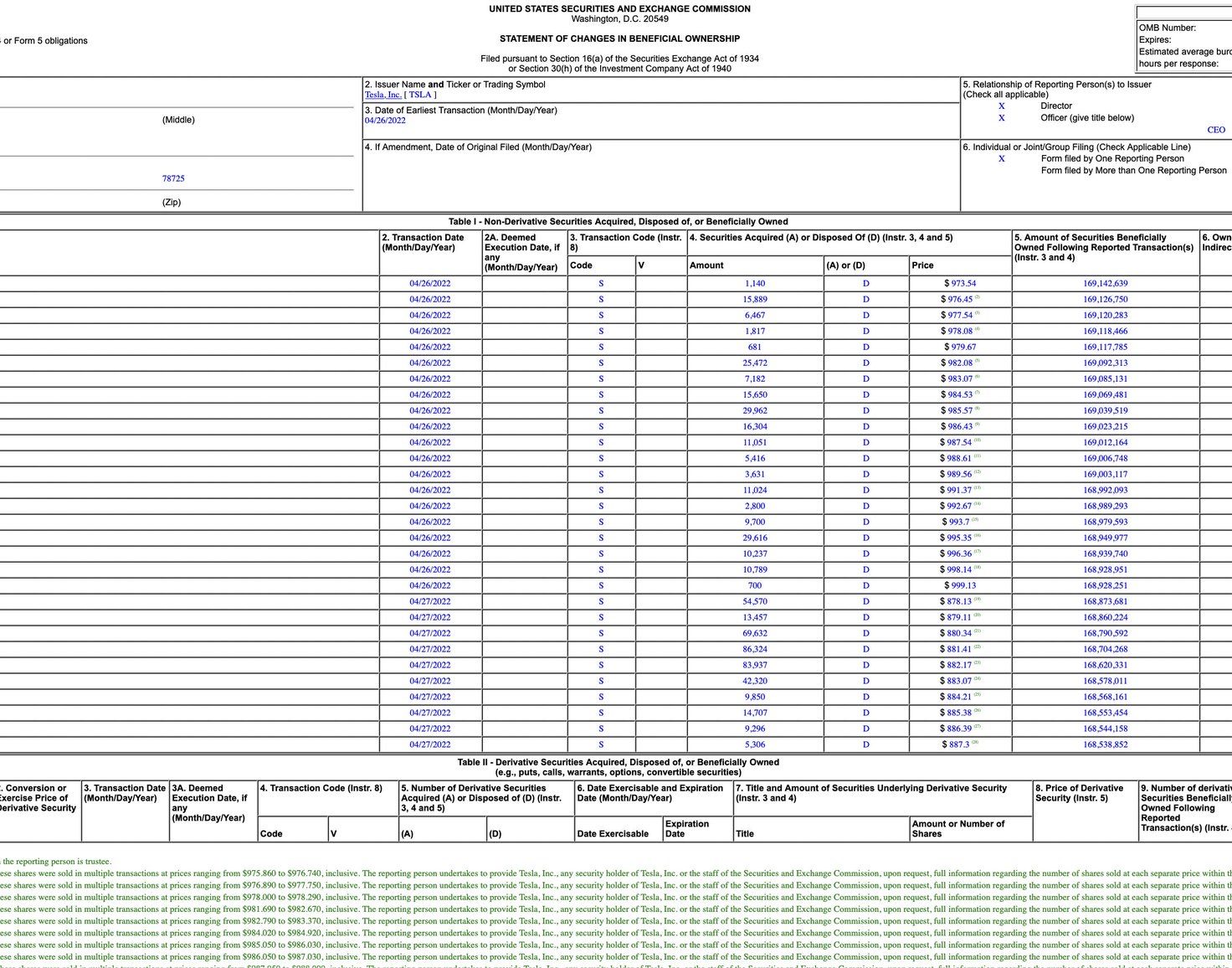Click the owned amount 169,003,117

point(1105,475)
